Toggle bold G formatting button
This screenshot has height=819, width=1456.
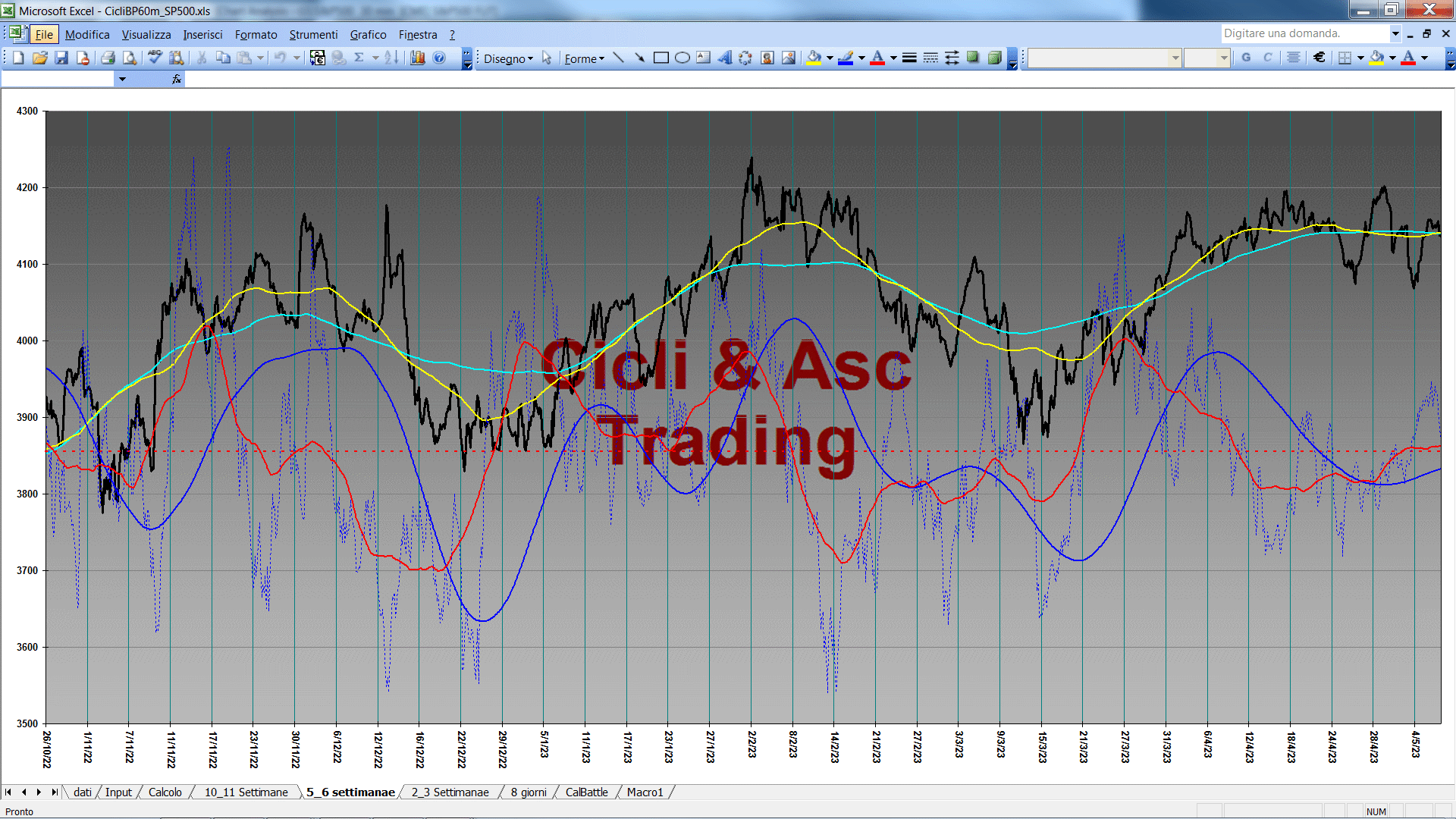click(x=1246, y=58)
